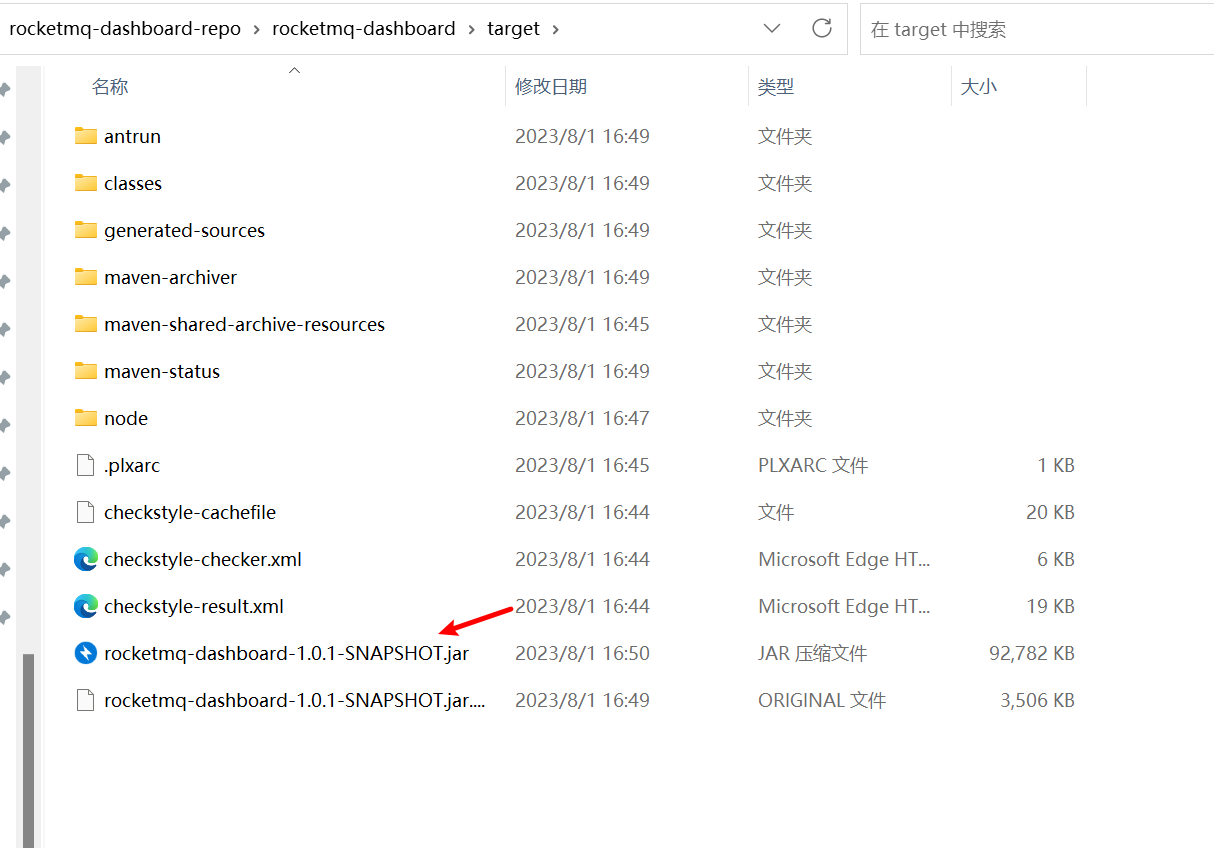Click the JAR 压缩文件 type cell
1214x848 pixels.
pos(812,653)
